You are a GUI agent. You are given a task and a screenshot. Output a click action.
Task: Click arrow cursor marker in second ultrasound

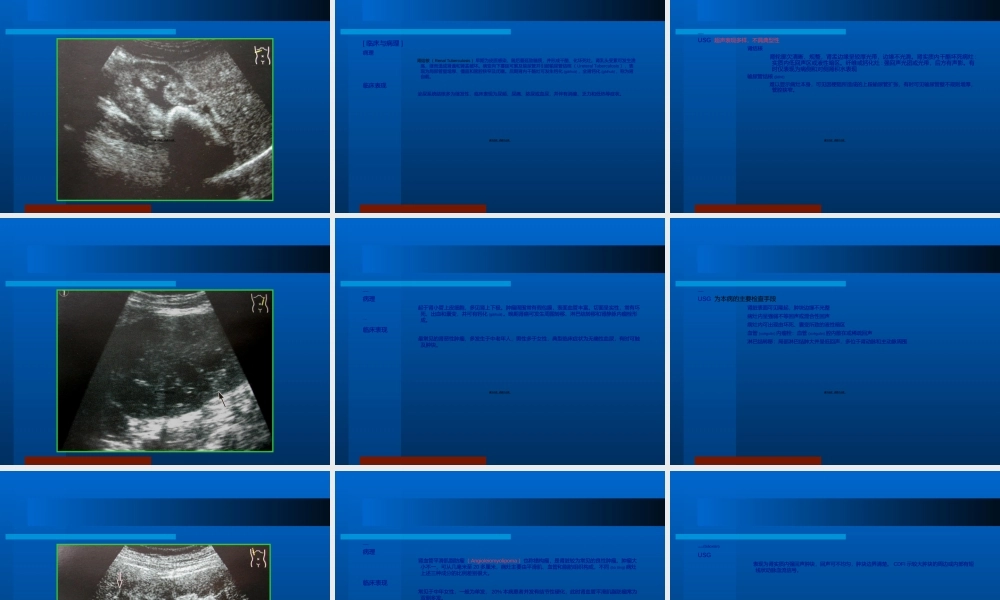tap(222, 398)
